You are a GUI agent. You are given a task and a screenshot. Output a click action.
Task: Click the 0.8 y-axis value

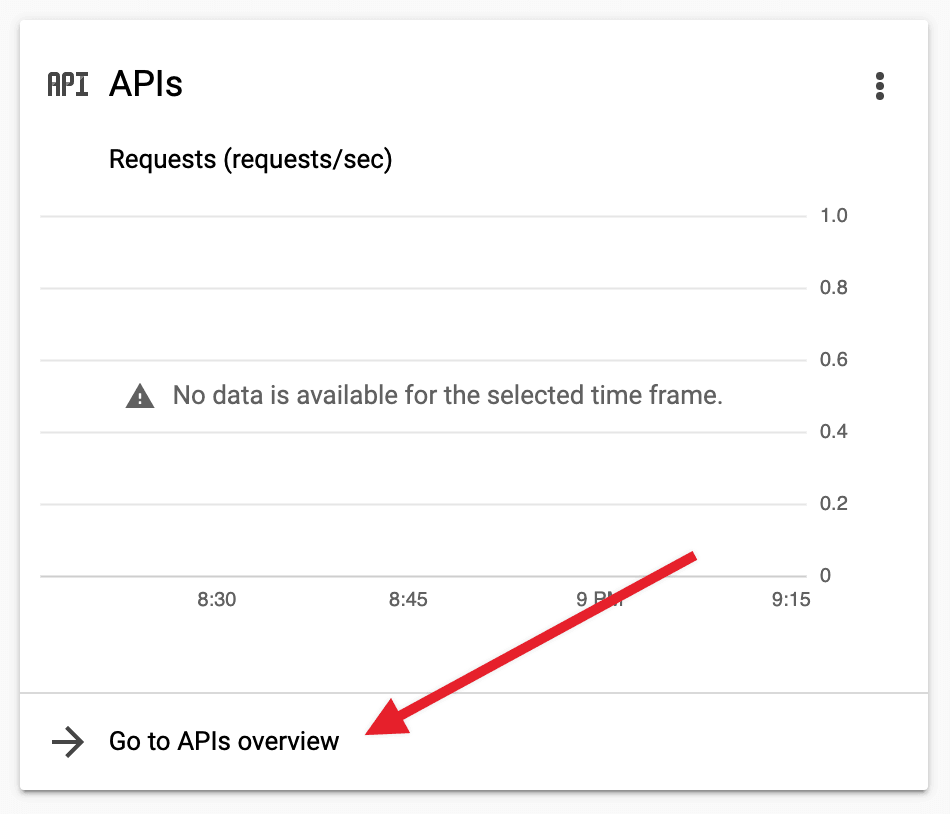[x=833, y=288]
